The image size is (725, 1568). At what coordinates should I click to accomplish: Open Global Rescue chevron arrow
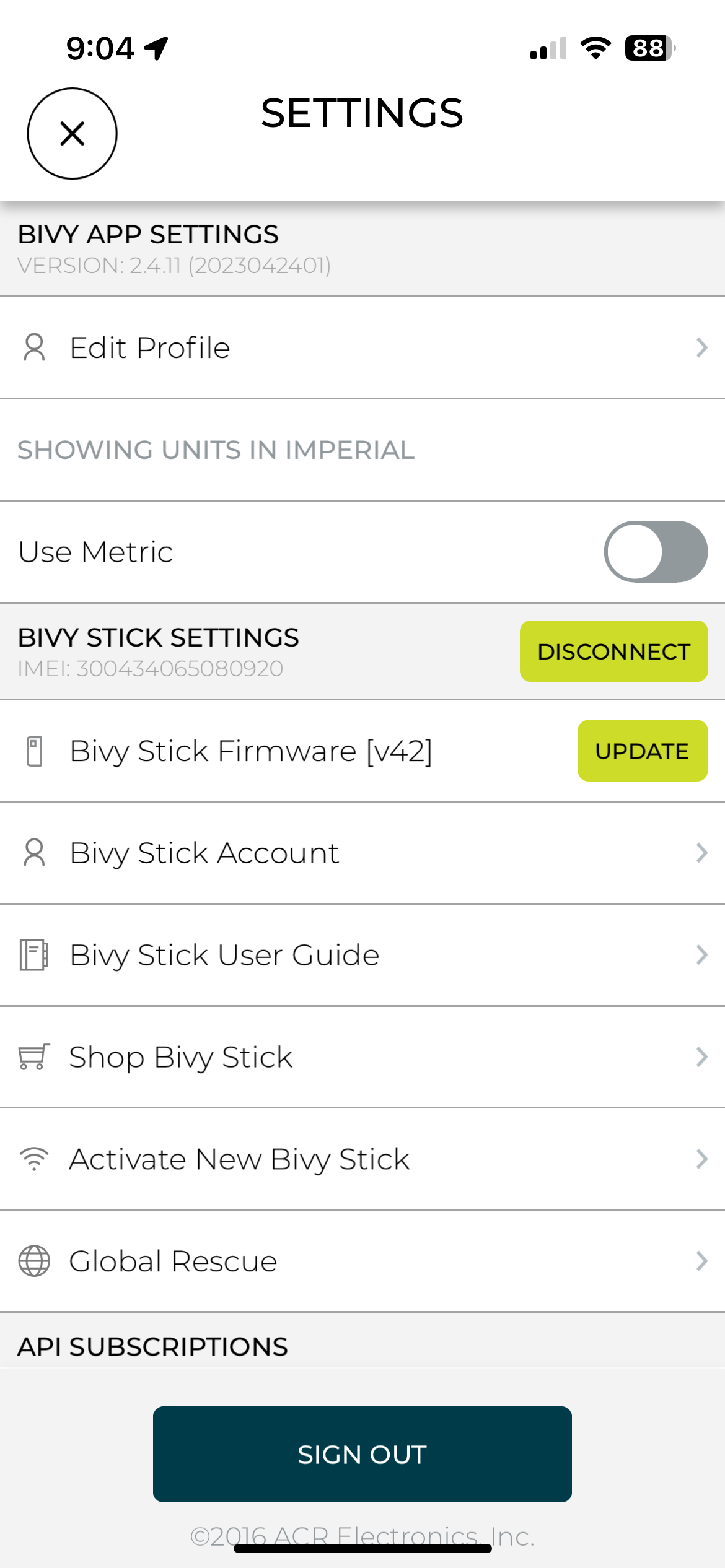[x=701, y=1261]
